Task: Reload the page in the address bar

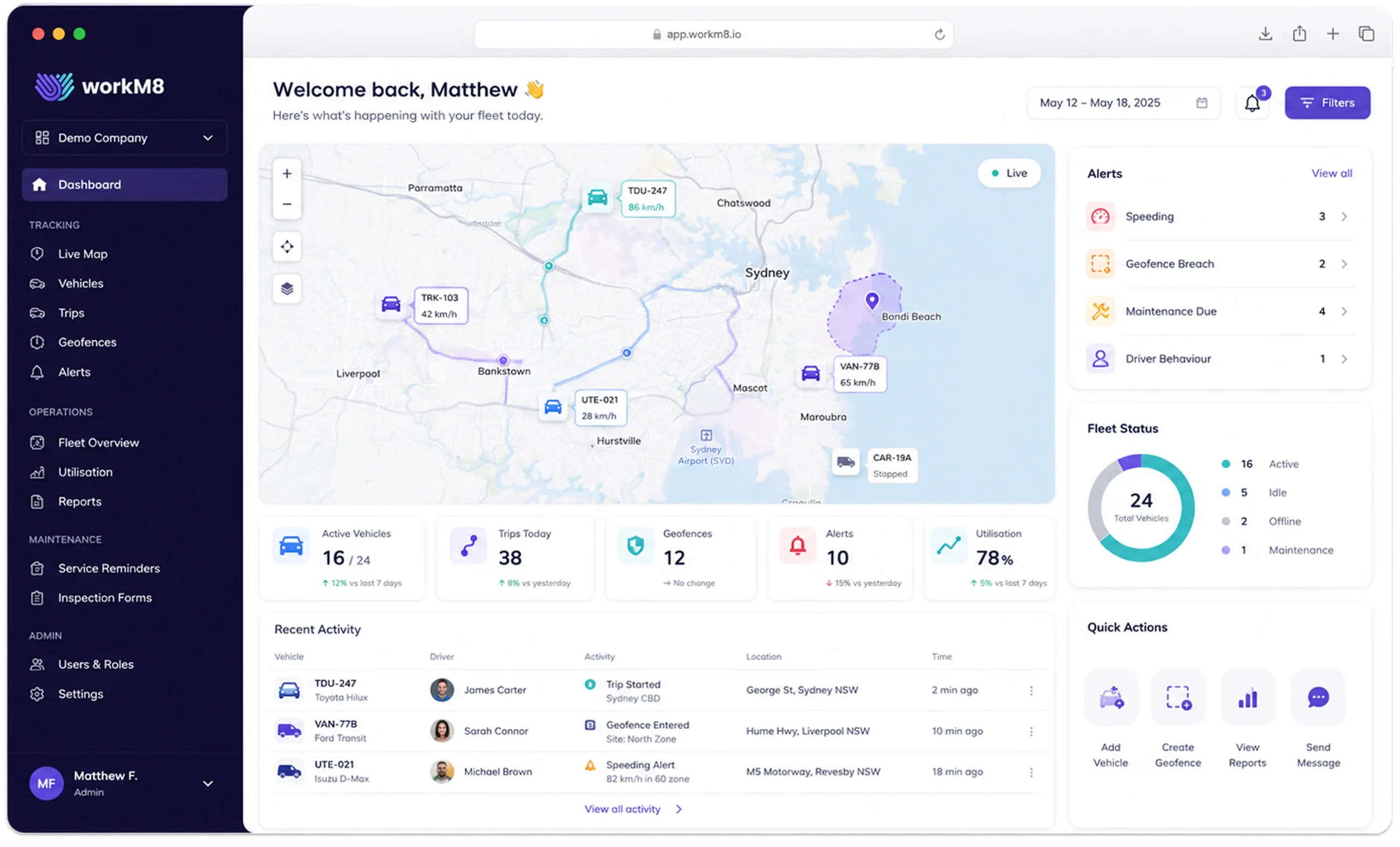Action: 939,34
